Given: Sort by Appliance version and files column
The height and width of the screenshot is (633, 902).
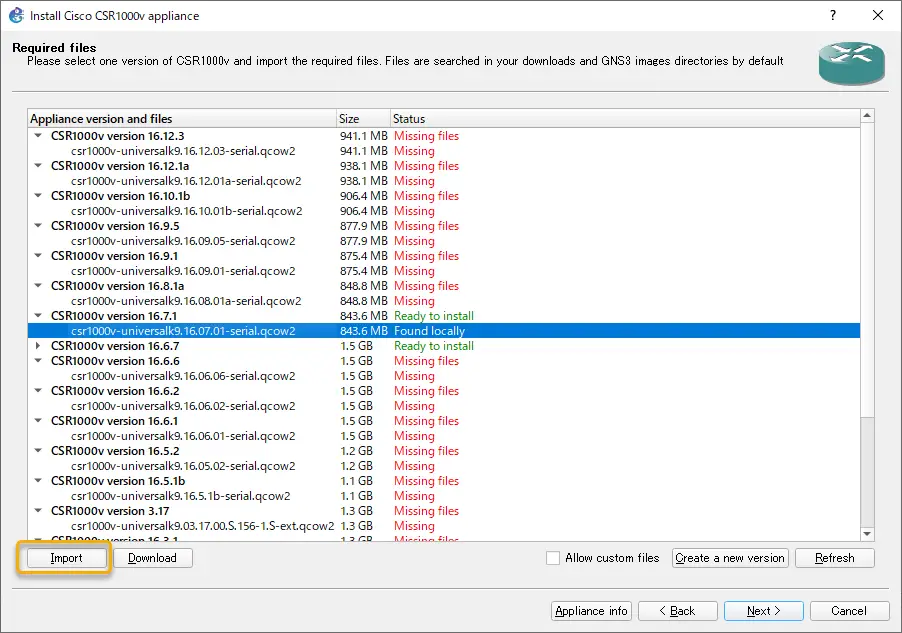Looking at the screenshot, I should tap(182, 119).
